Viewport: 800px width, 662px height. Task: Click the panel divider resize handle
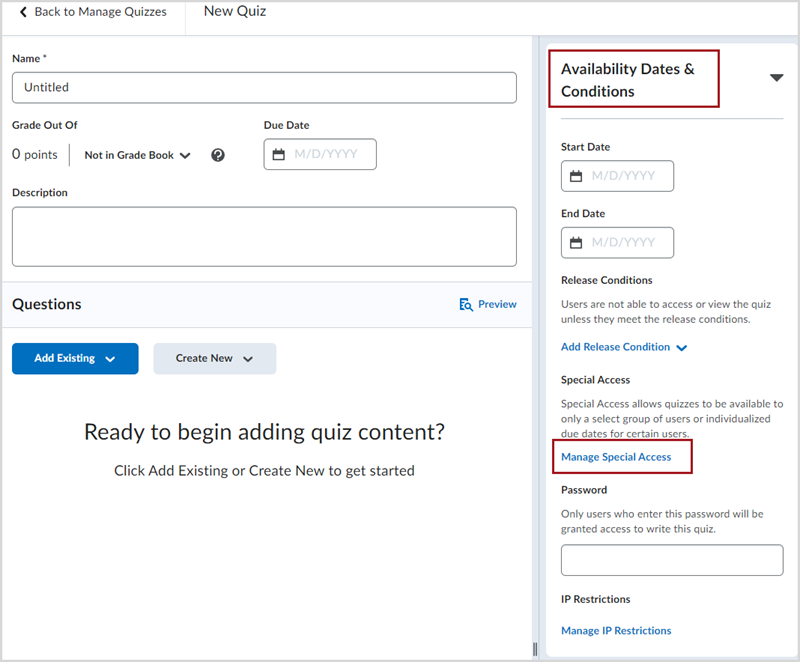click(535, 649)
